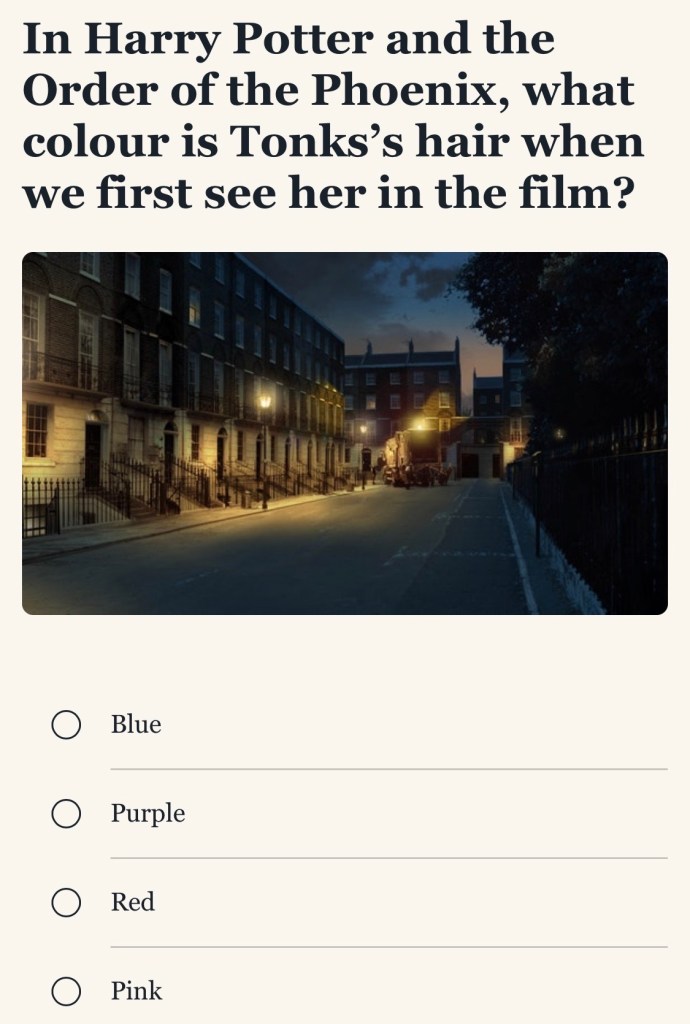Choose the Purple radio button
Screen dimensions: 690x1024
coord(66,814)
